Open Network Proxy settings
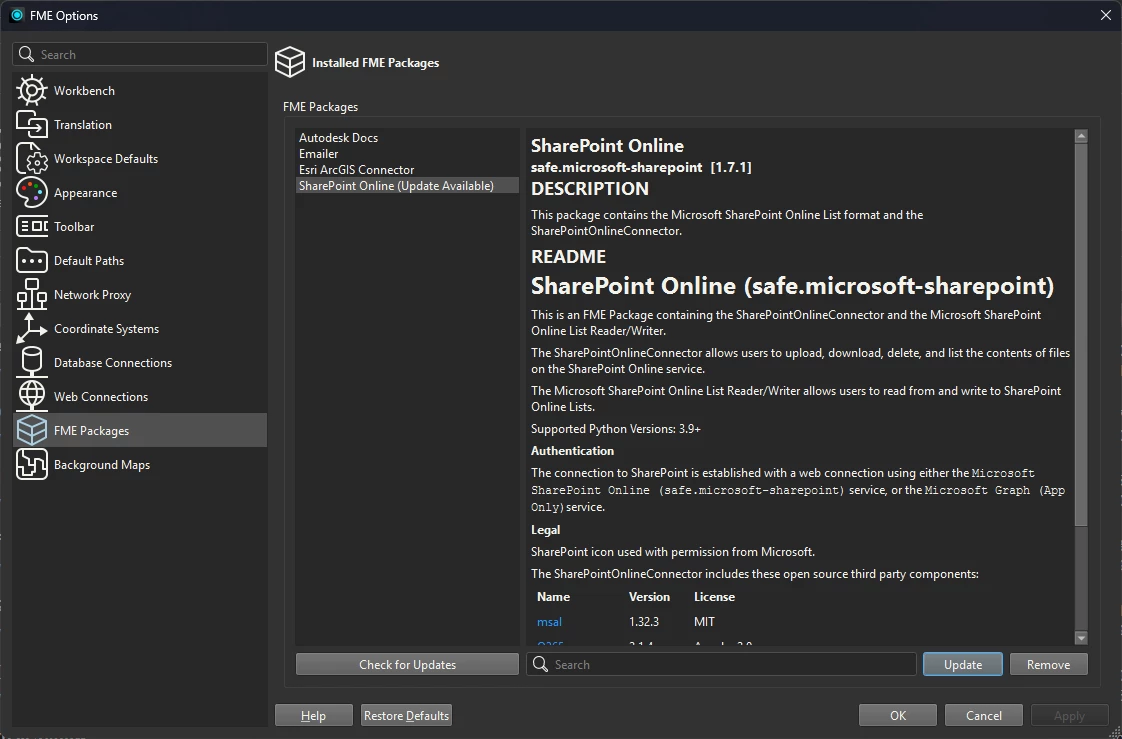The height and width of the screenshot is (739, 1122). (x=140, y=295)
